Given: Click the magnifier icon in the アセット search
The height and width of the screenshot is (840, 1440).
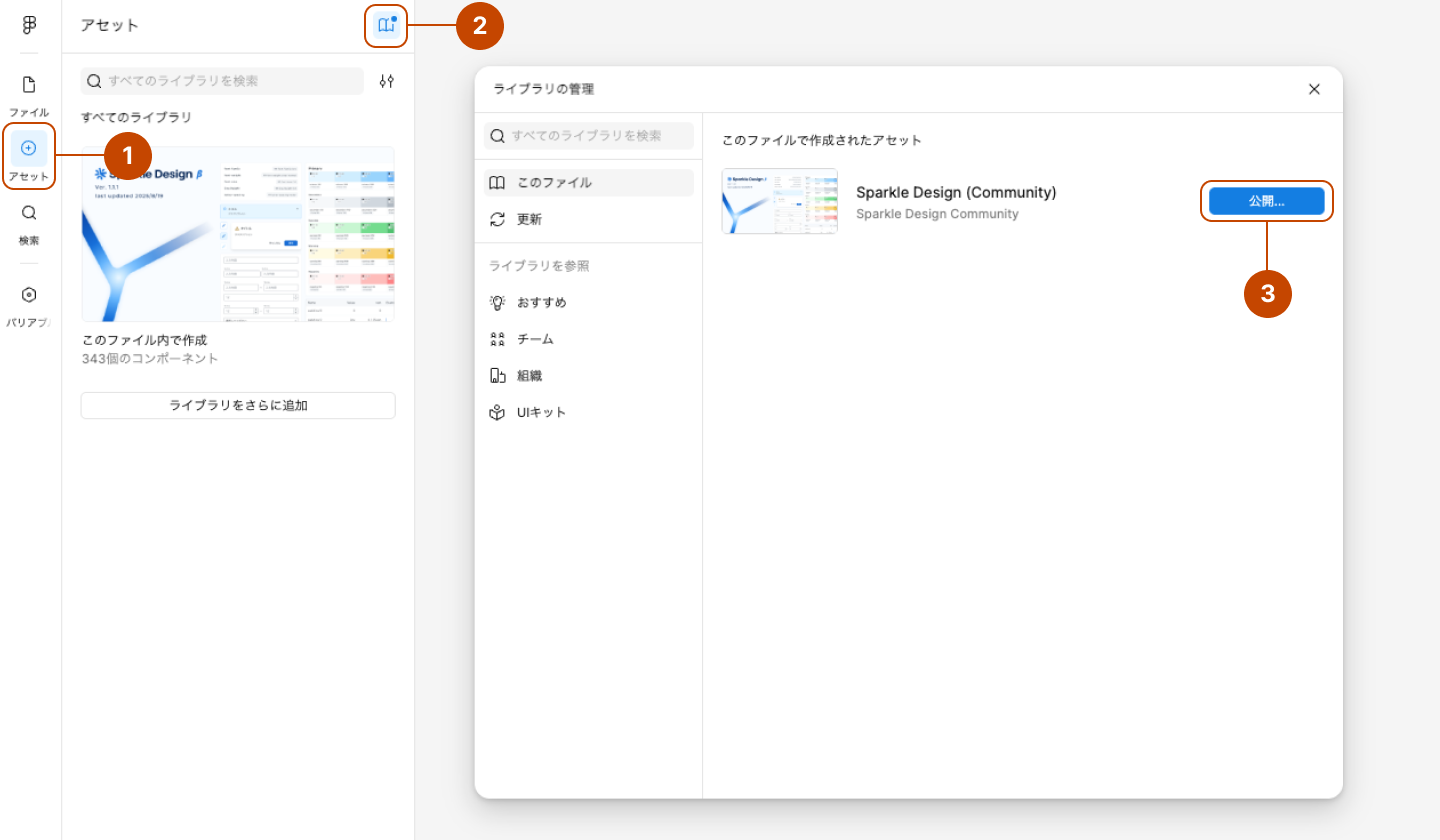Looking at the screenshot, I should tap(95, 81).
